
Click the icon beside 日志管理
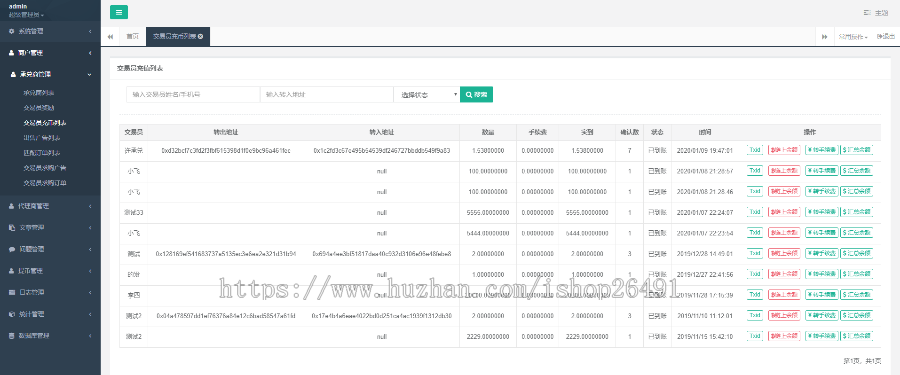[11, 292]
